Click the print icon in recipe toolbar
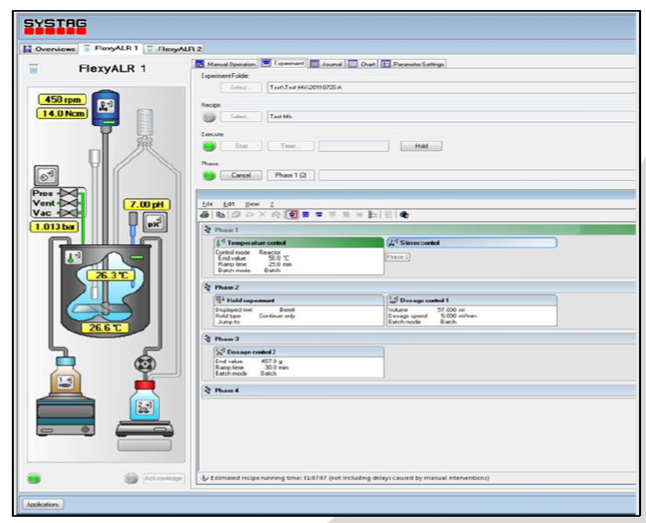The image size is (646, 523). 205,214
